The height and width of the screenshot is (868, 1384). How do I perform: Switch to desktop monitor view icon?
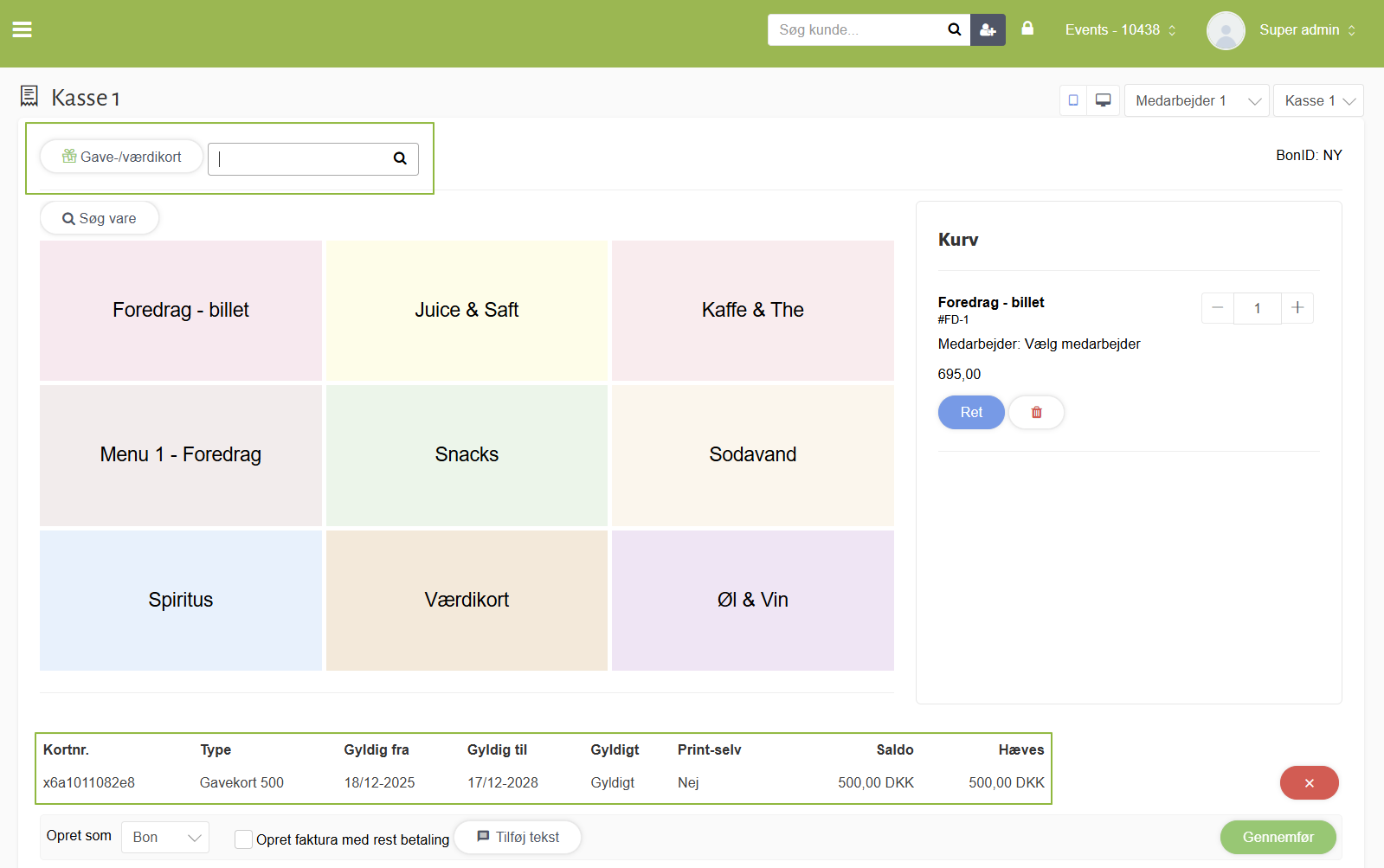click(x=1103, y=100)
